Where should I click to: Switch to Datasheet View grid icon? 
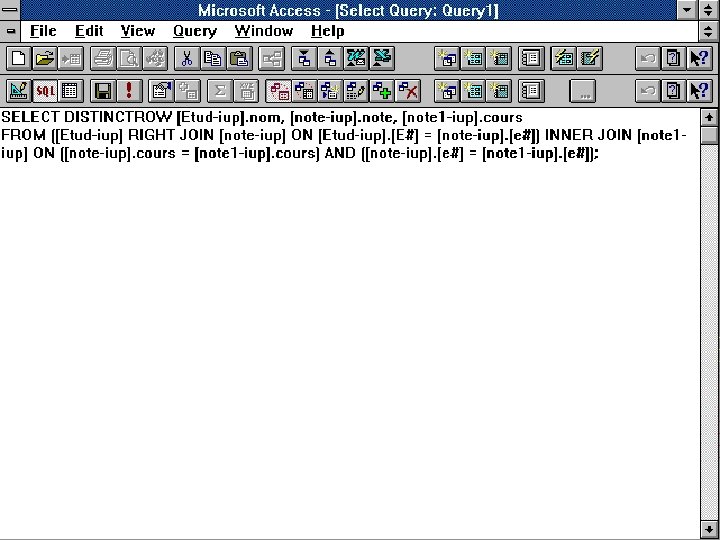(x=71, y=91)
